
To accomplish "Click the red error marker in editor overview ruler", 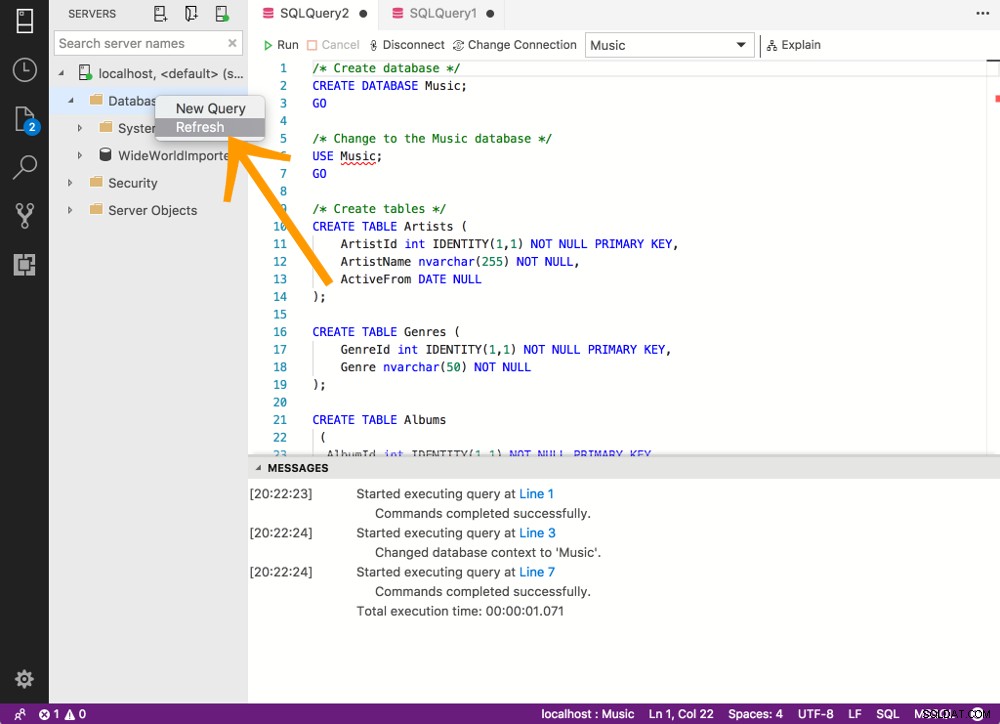I will pyautogui.click(x=997, y=98).
